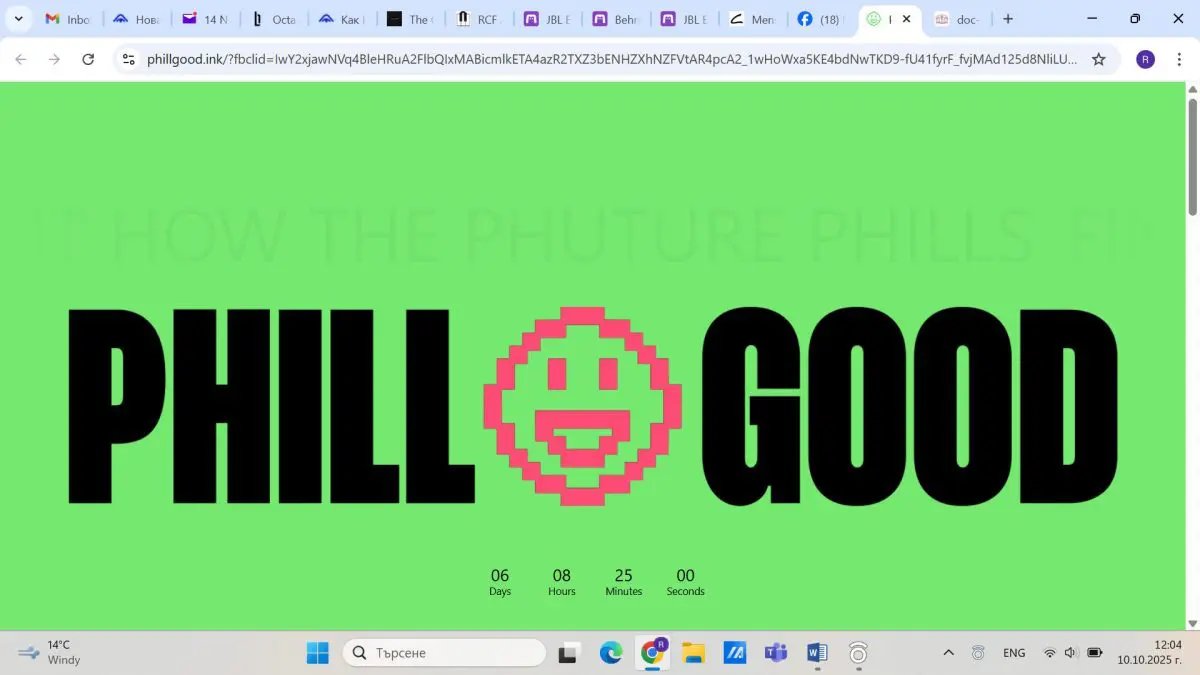The height and width of the screenshot is (675, 1200).
Task: Open Microsoft Word from the taskbar
Action: tap(817, 653)
